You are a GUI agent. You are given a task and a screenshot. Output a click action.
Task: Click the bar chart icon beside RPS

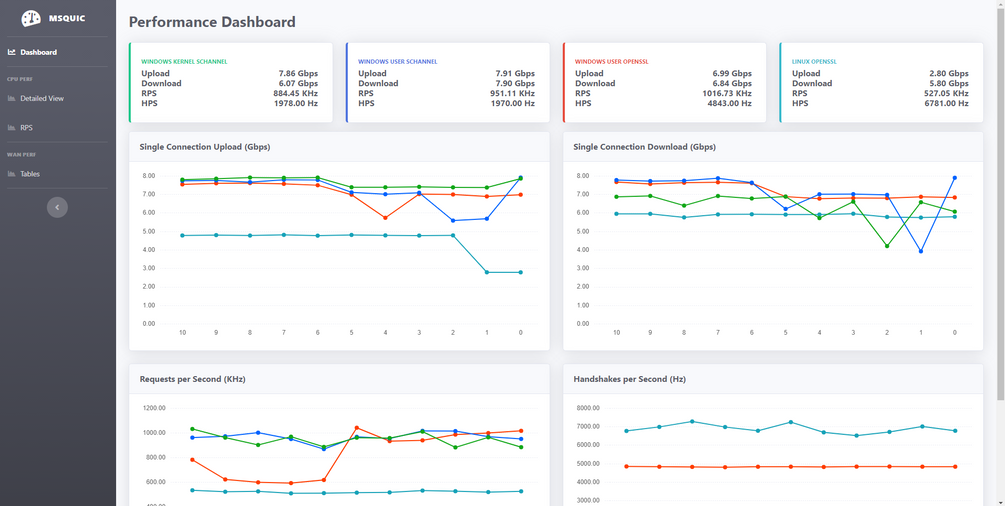[12, 128]
